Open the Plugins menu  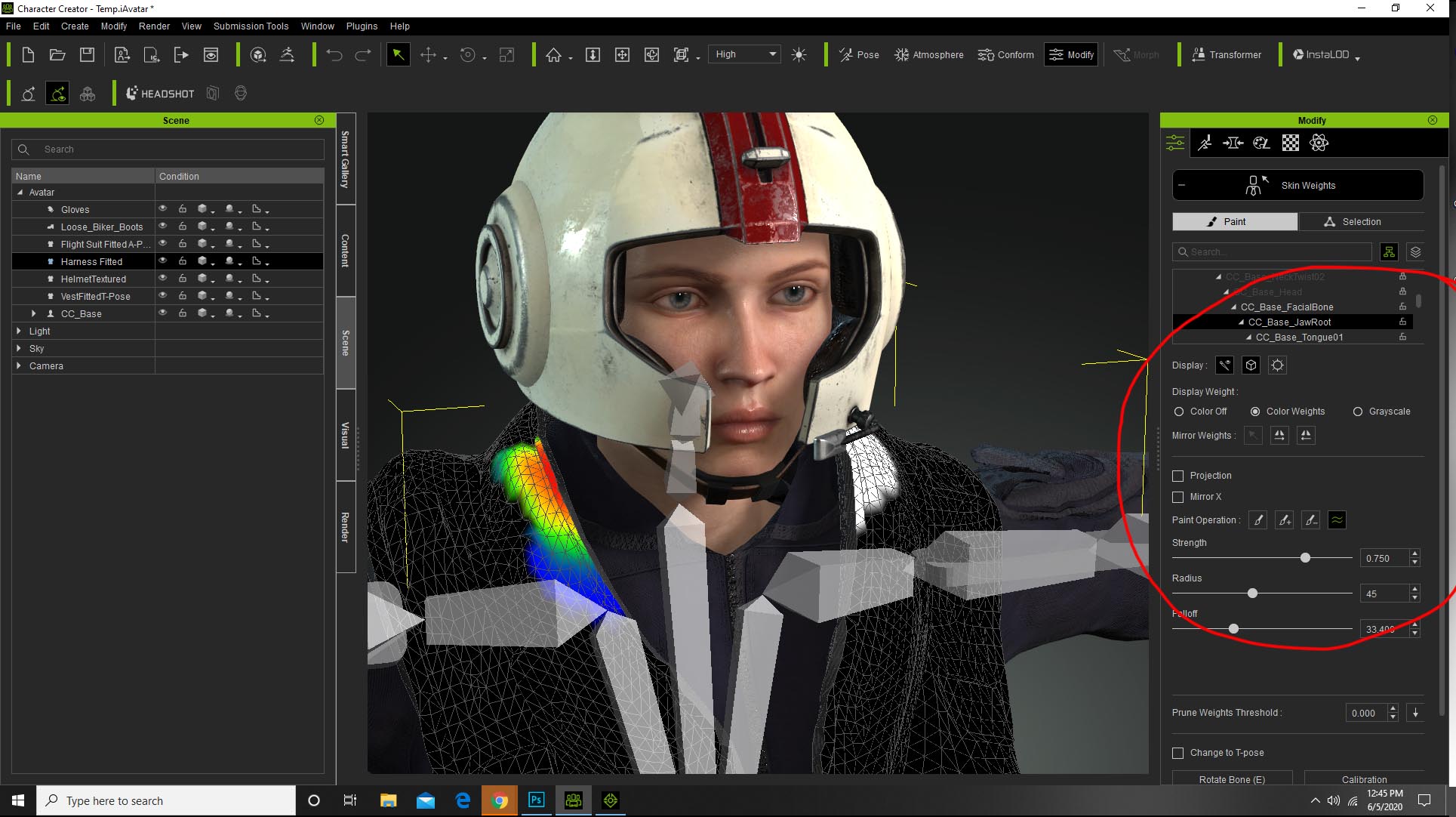(362, 26)
